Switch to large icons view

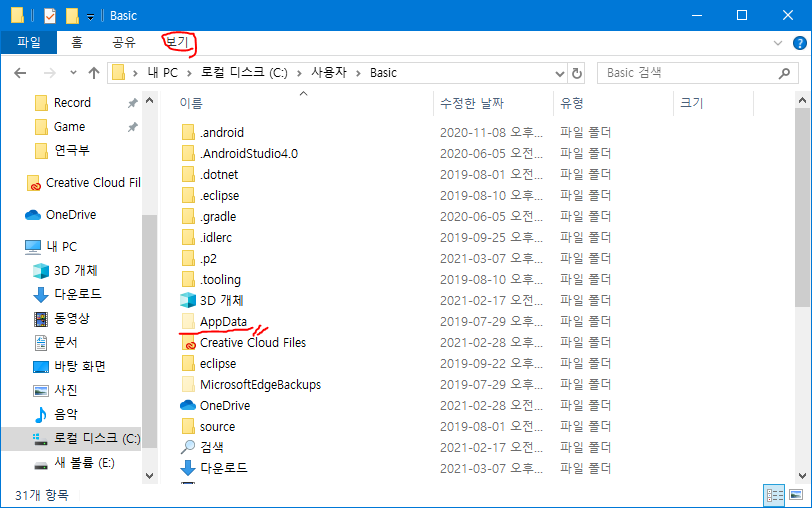(796, 495)
